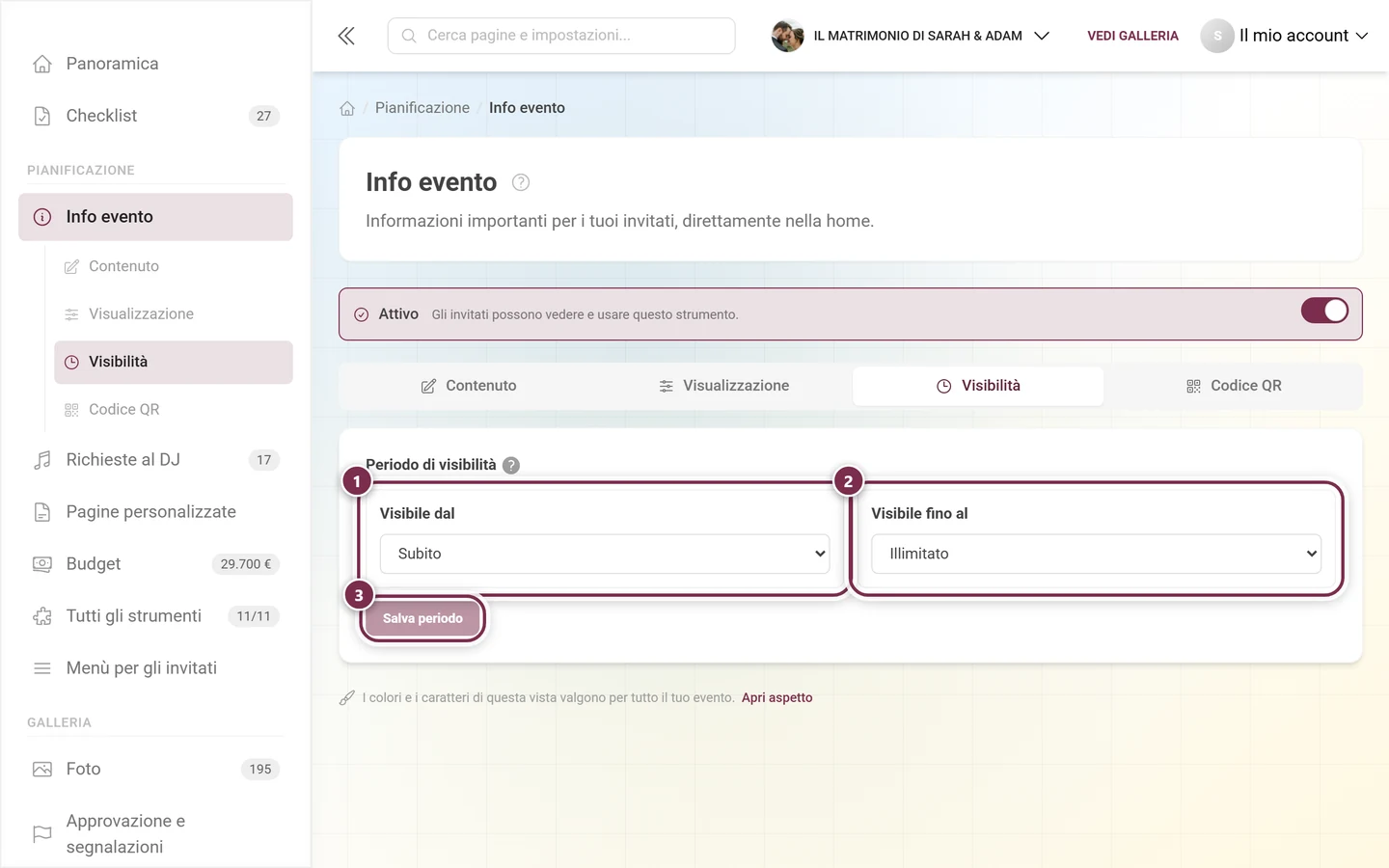Viewport: 1389px width, 868px height.
Task: Click the account avatar circle with letter S
Action: 1217,36
